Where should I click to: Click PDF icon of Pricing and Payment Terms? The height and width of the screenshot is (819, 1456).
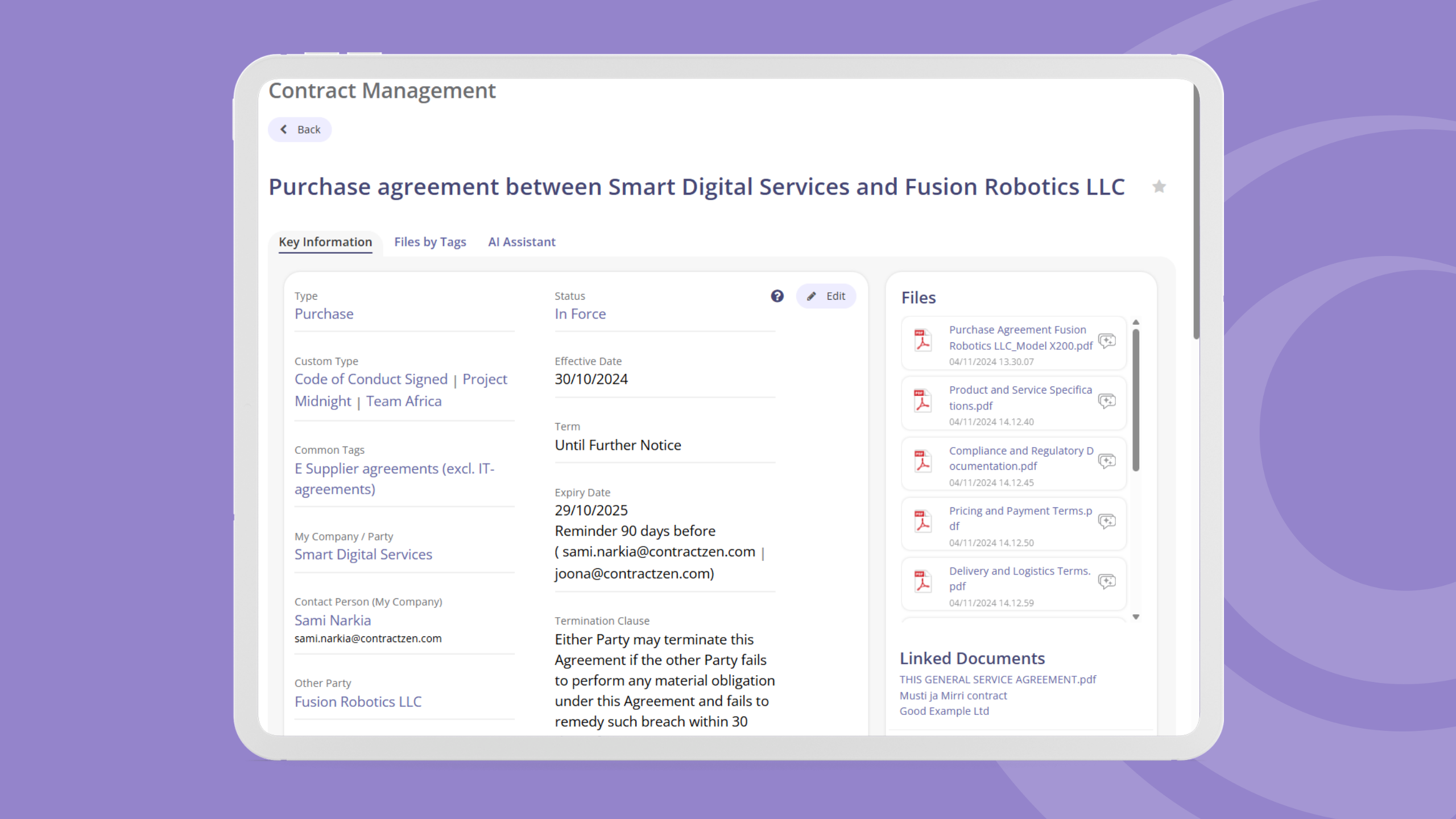[x=923, y=522]
